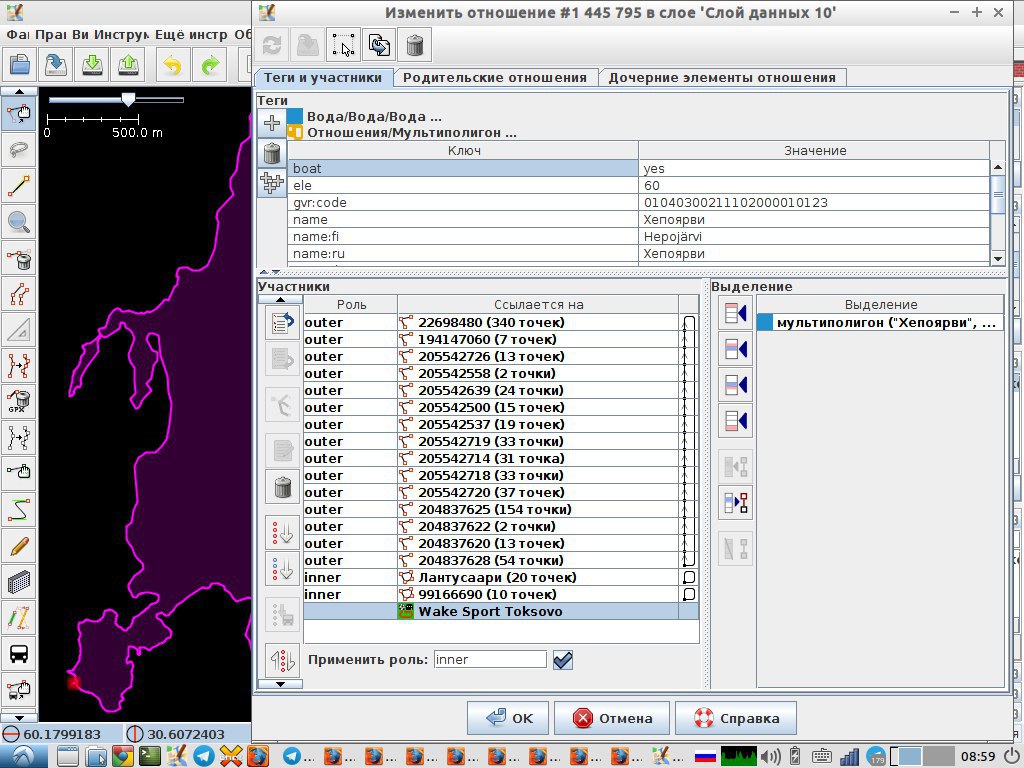
Task: Open the Вода/Вода/Вода preset link
Action: point(374,117)
